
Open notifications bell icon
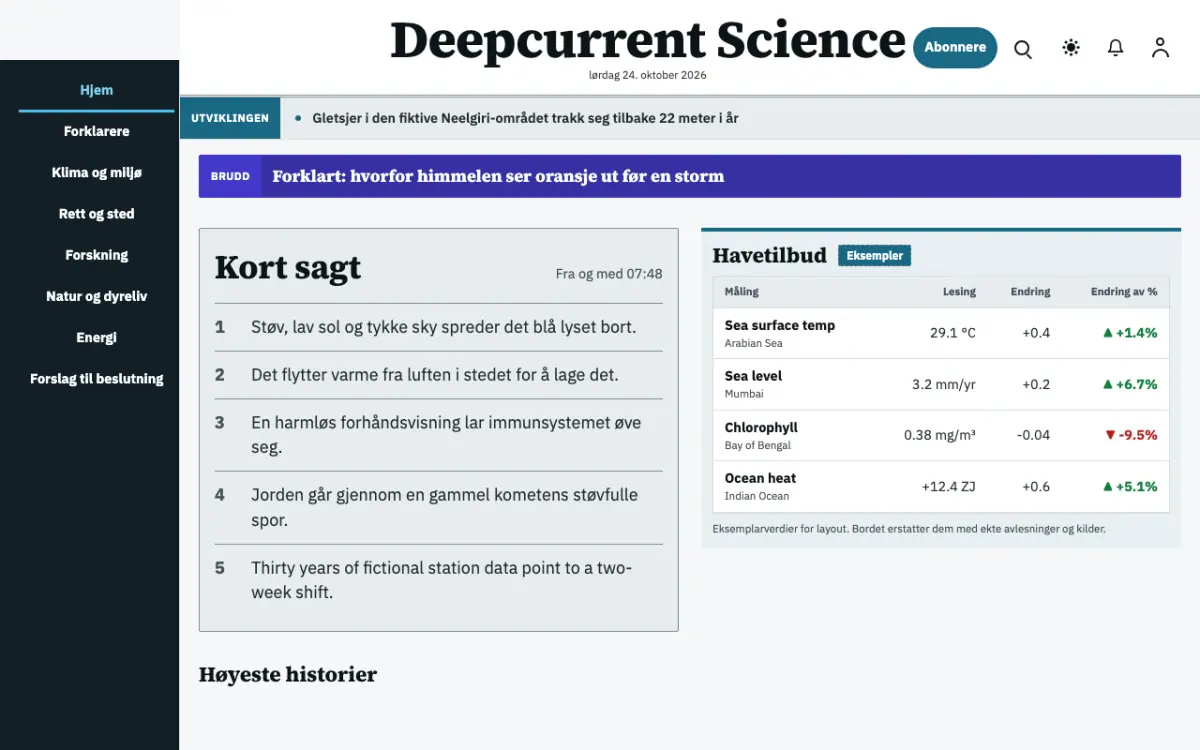(1116, 47)
